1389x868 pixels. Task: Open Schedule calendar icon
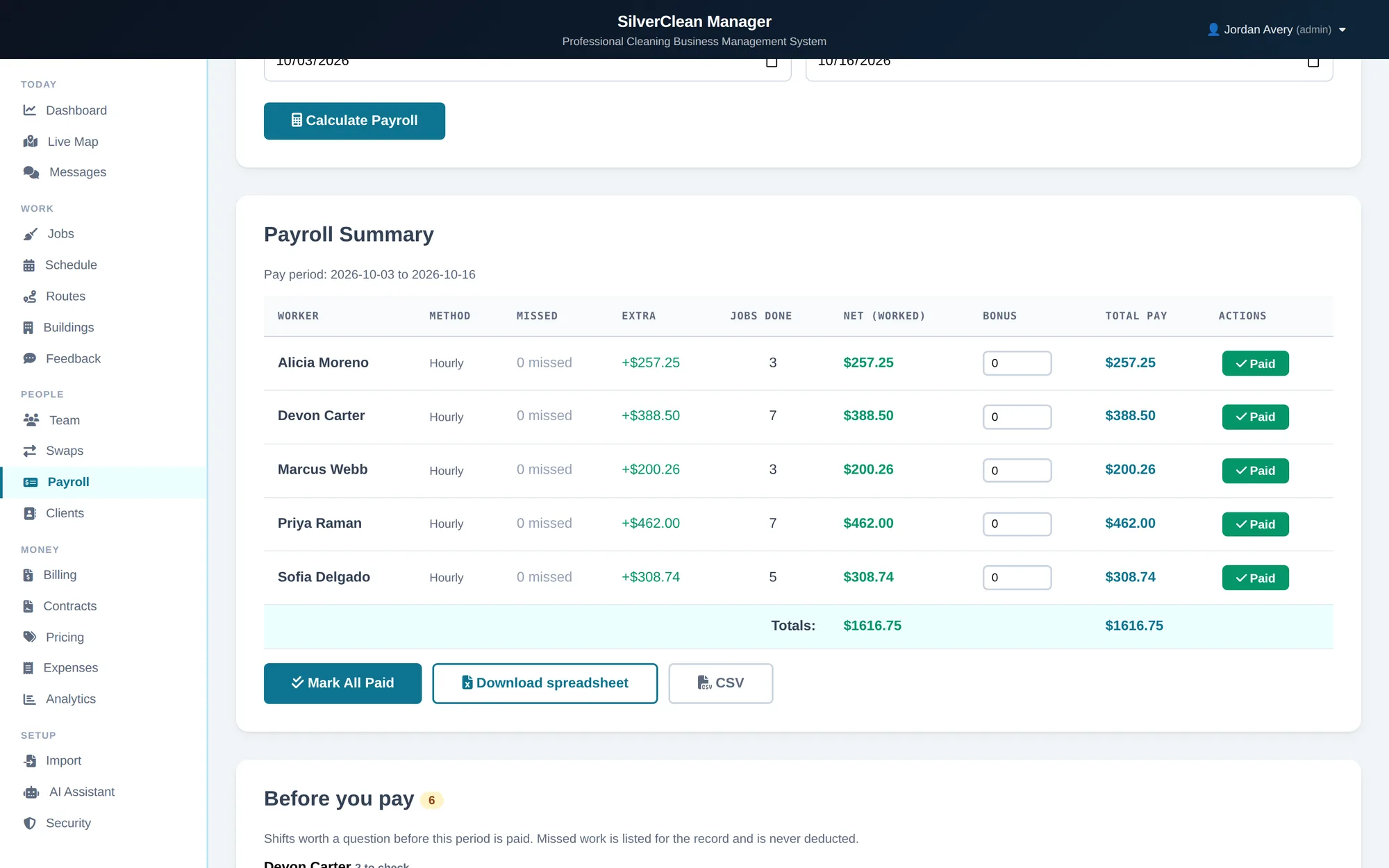[29, 265]
